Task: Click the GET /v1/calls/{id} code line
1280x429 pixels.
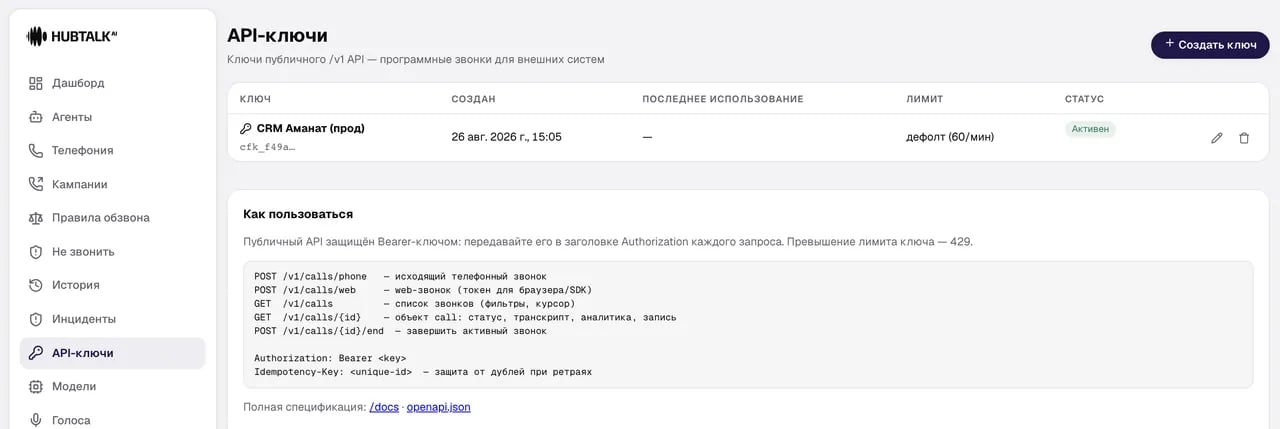Action: [x=465, y=317]
